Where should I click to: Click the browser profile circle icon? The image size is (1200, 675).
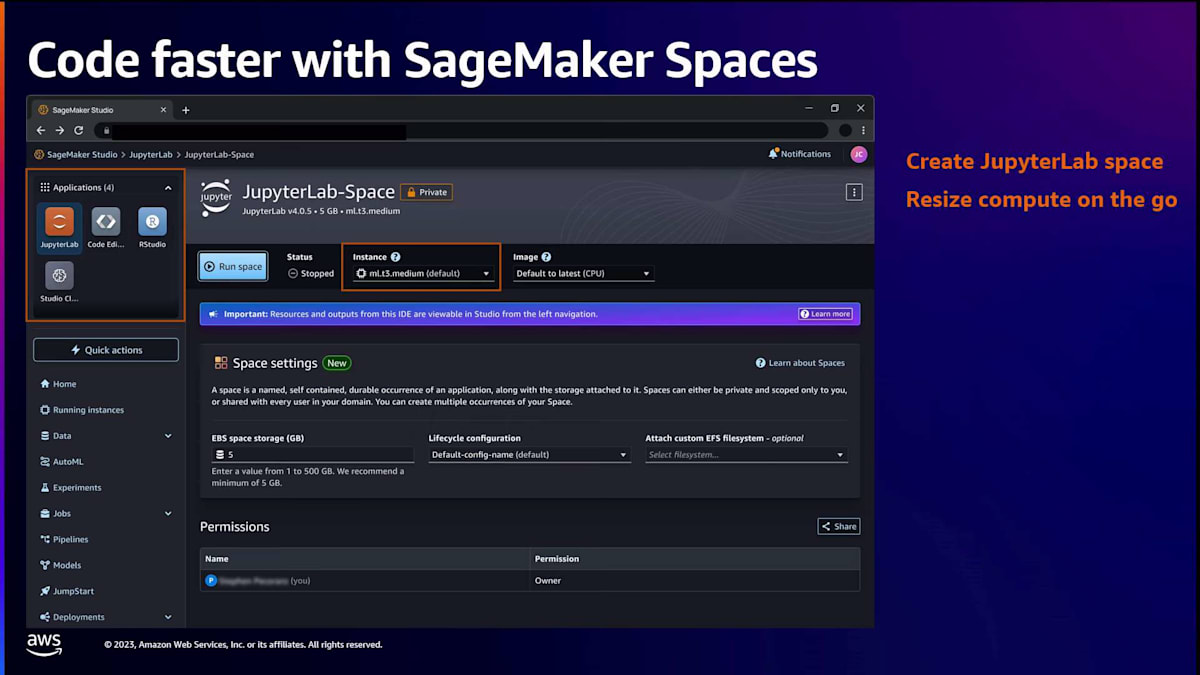[x=845, y=130]
